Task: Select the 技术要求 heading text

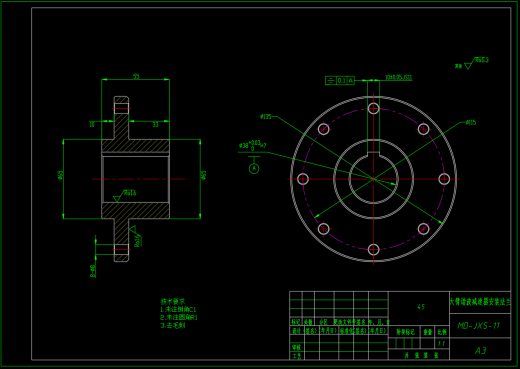Action: coord(173,302)
